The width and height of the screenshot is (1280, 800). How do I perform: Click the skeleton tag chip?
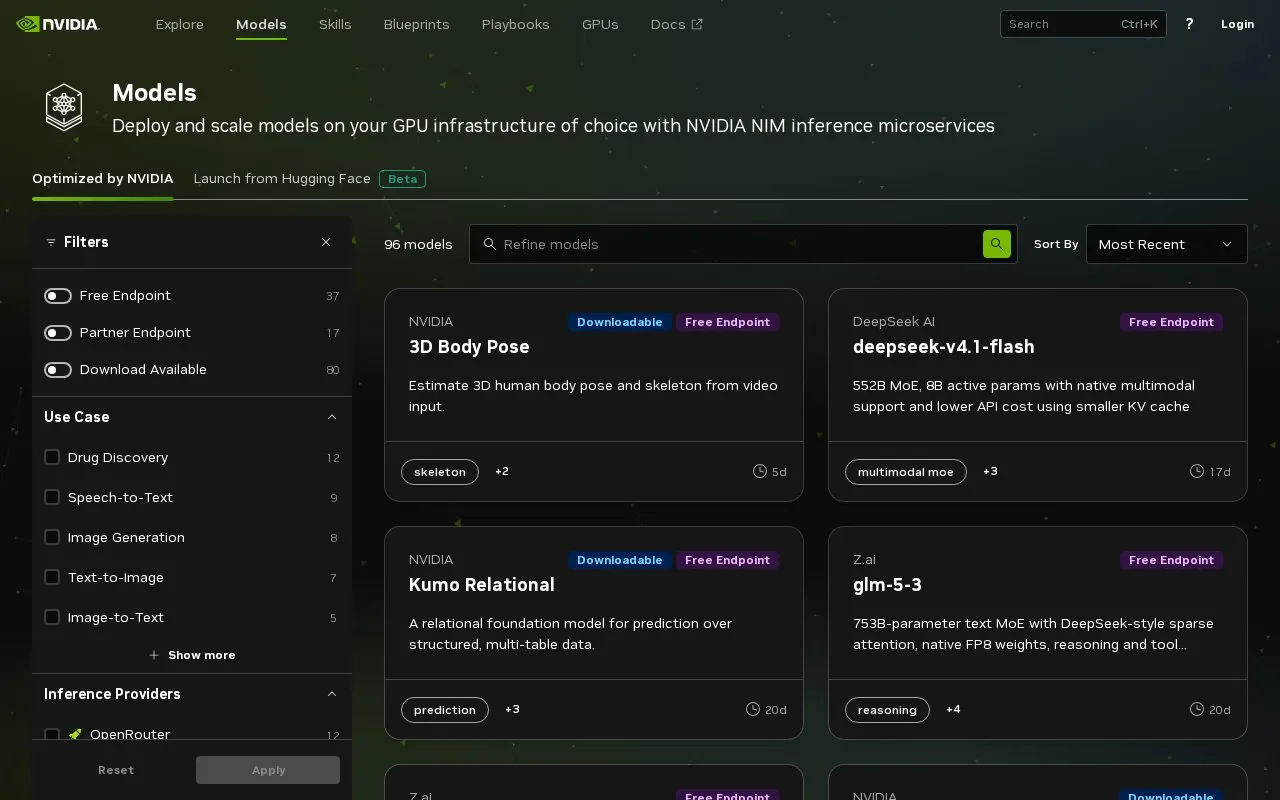click(440, 472)
